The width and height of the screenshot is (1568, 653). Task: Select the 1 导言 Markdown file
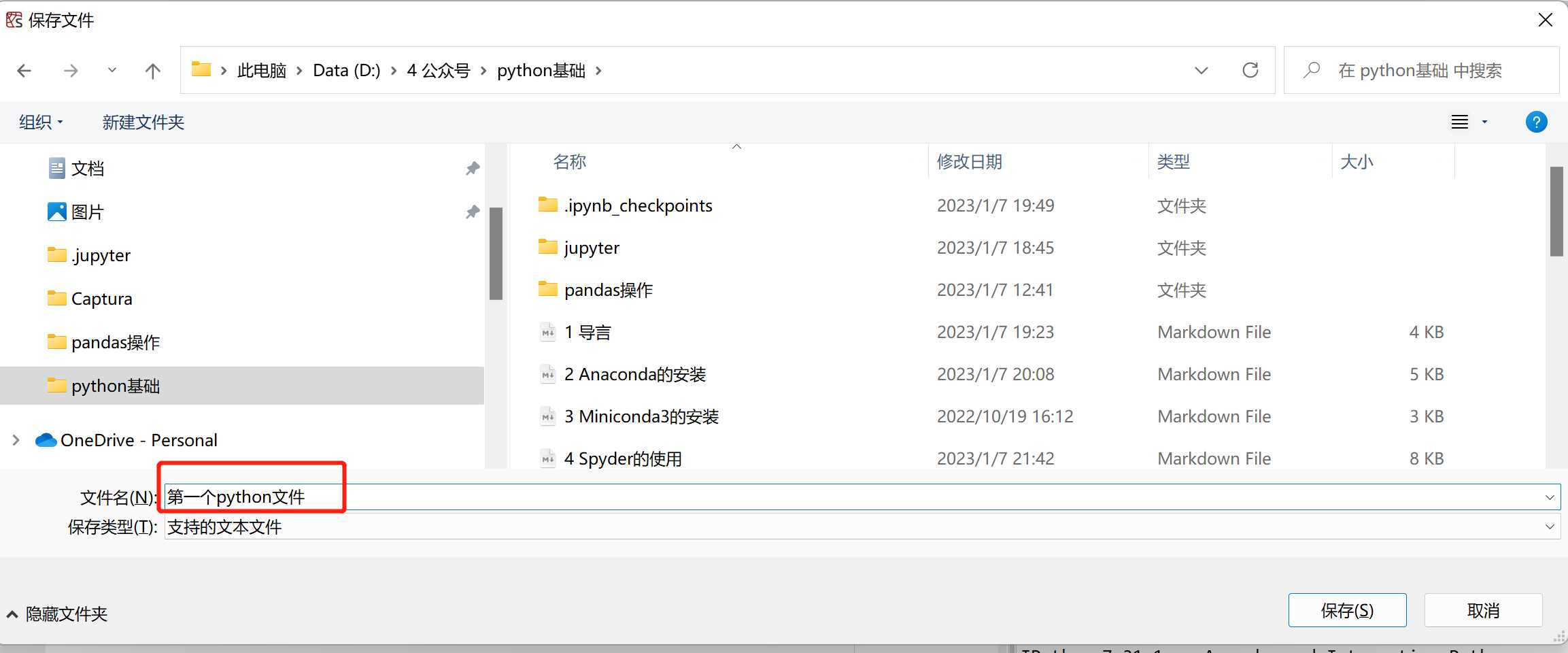tap(587, 332)
